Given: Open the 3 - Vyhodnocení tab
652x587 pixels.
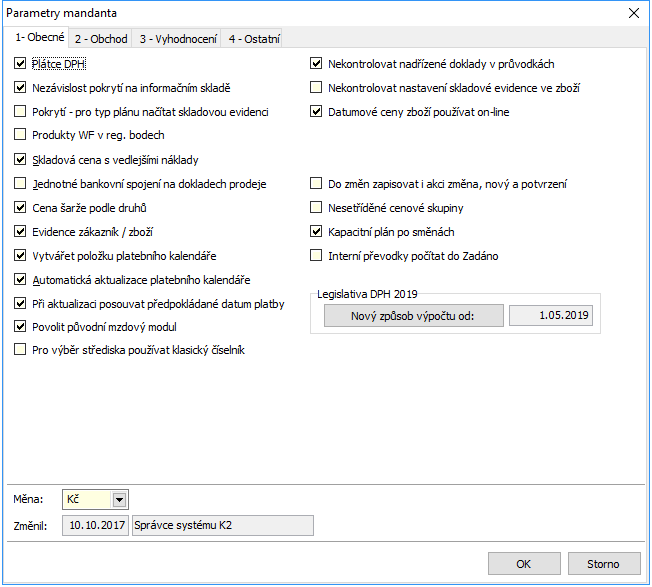Looking at the screenshot, I should click(178, 39).
